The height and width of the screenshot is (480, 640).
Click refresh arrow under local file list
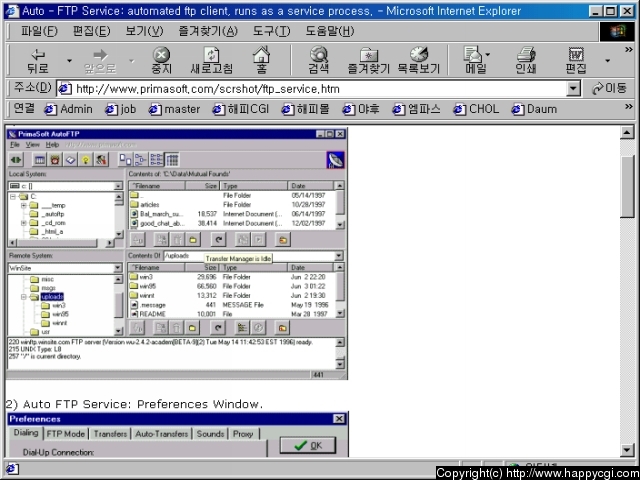pyautogui.click(x=218, y=240)
